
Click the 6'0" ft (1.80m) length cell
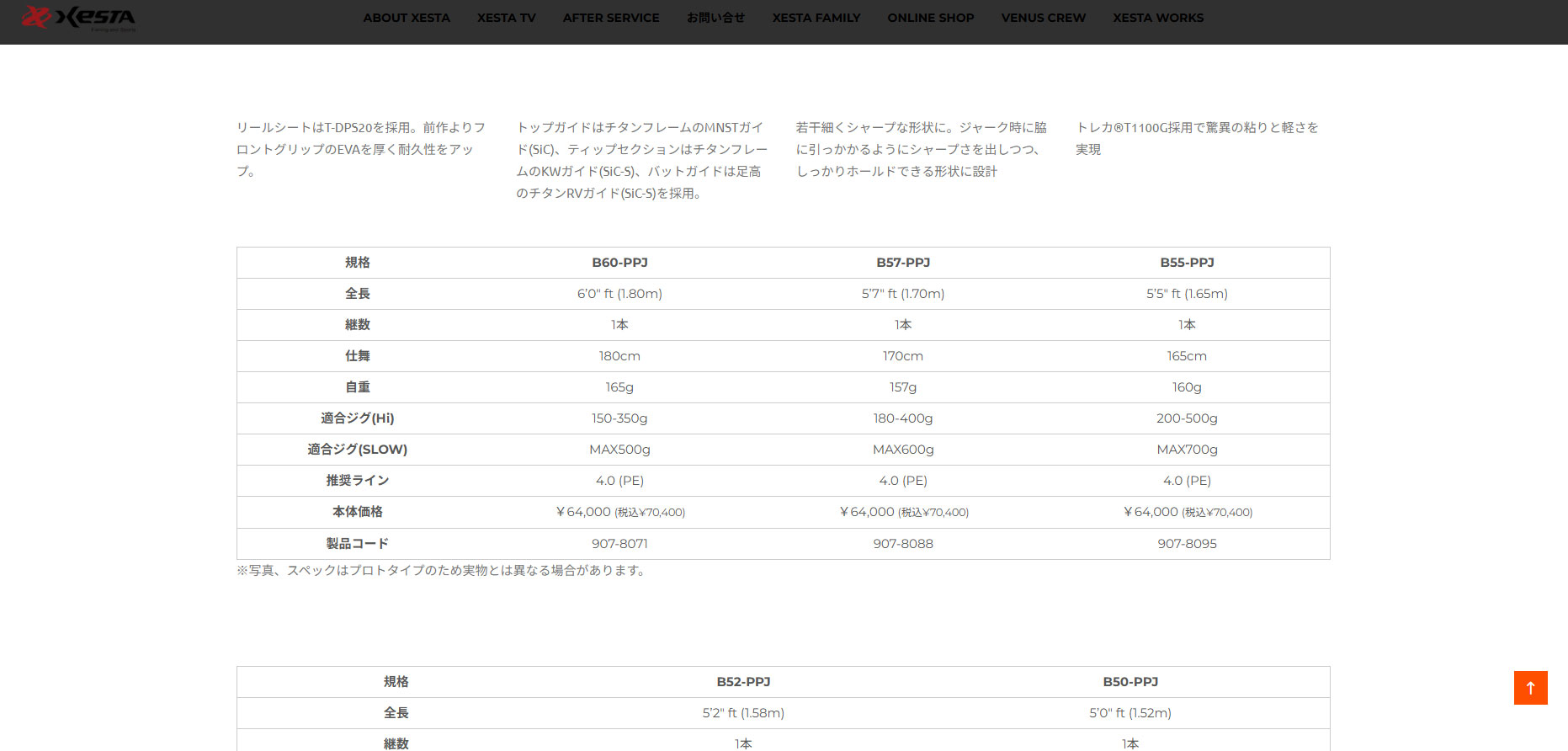tap(619, 294)
